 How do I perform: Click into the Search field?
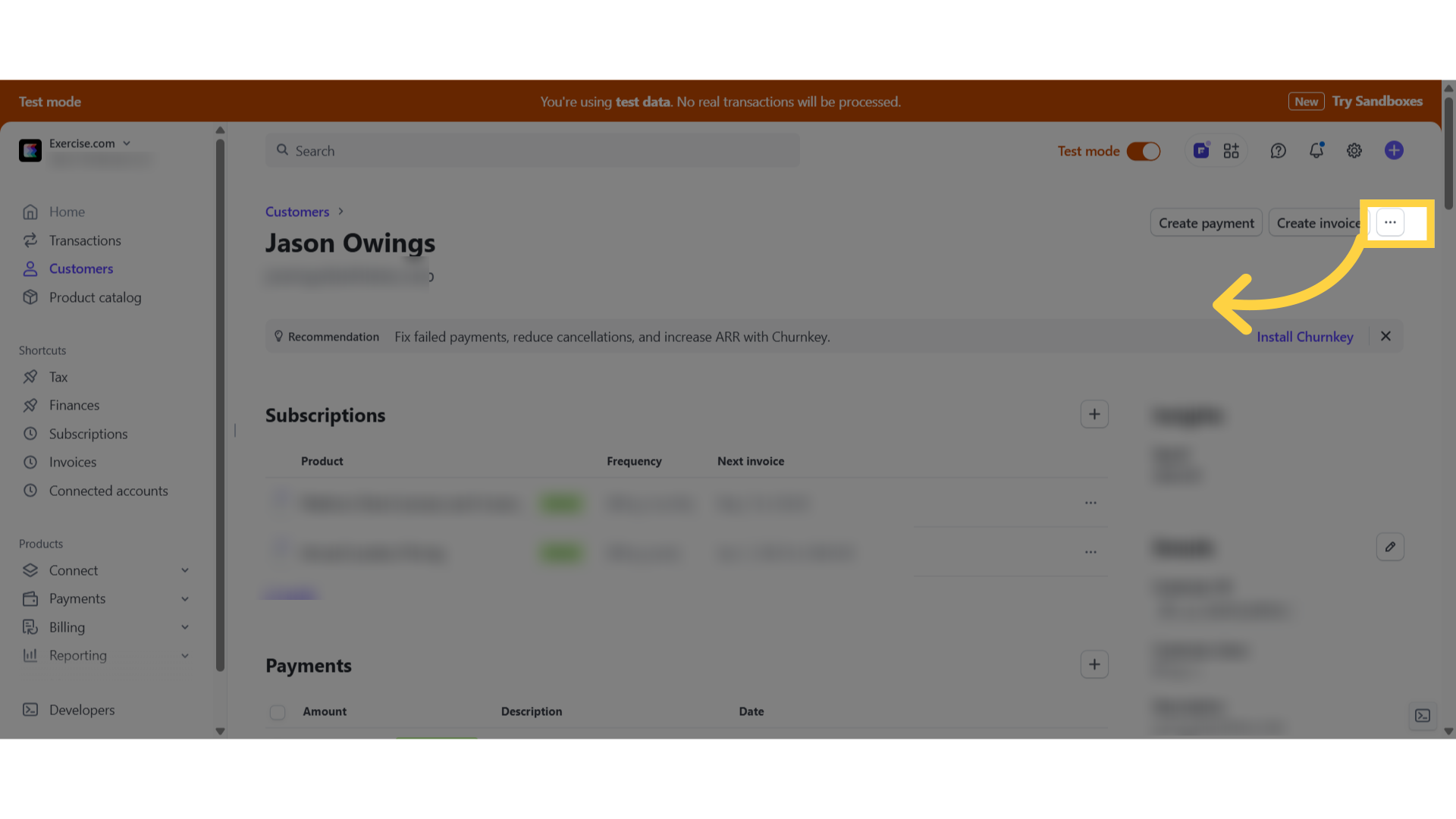click(x=532, y=151)
